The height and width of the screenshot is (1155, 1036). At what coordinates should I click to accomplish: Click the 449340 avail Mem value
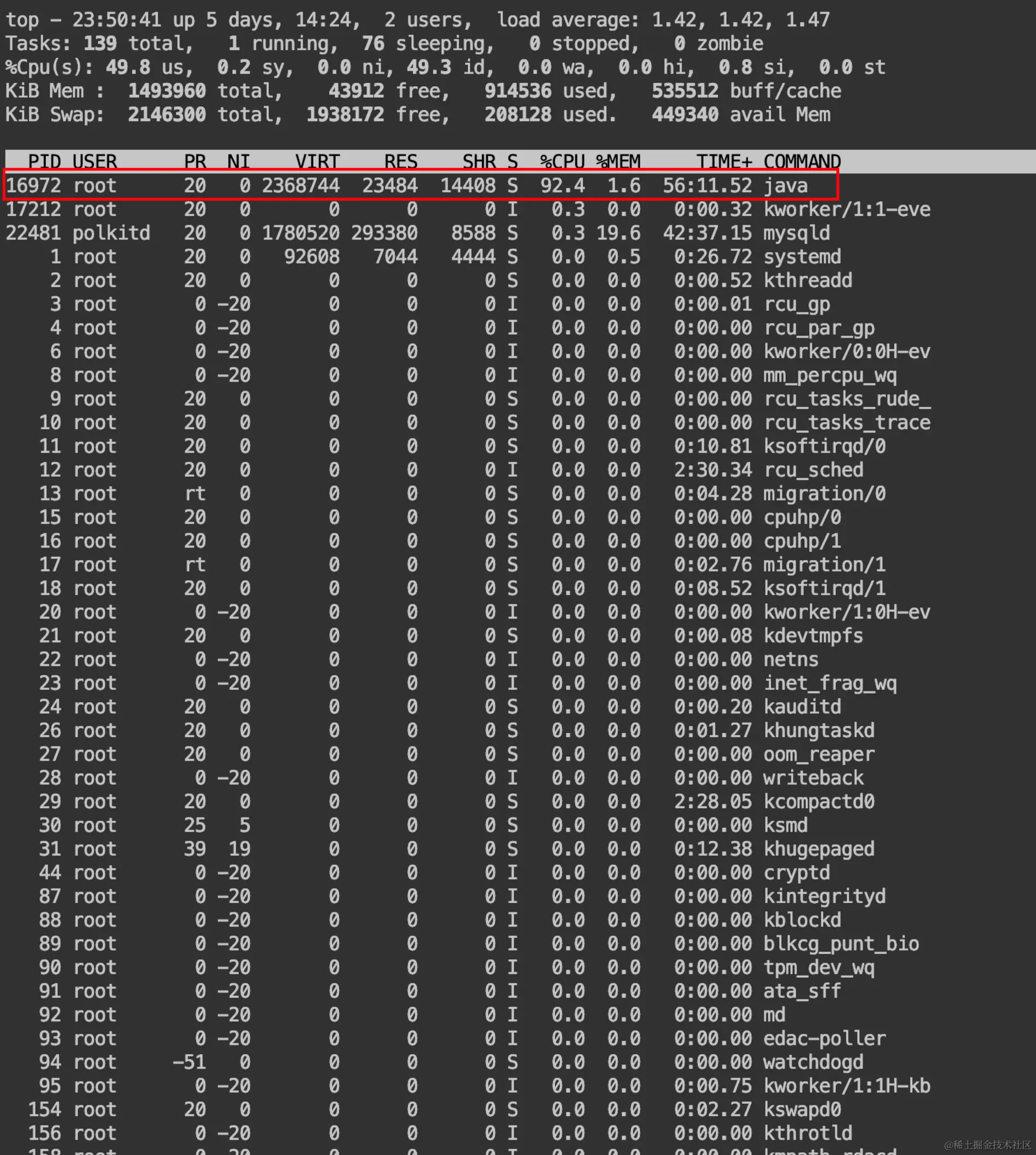(x=685, y=115)
